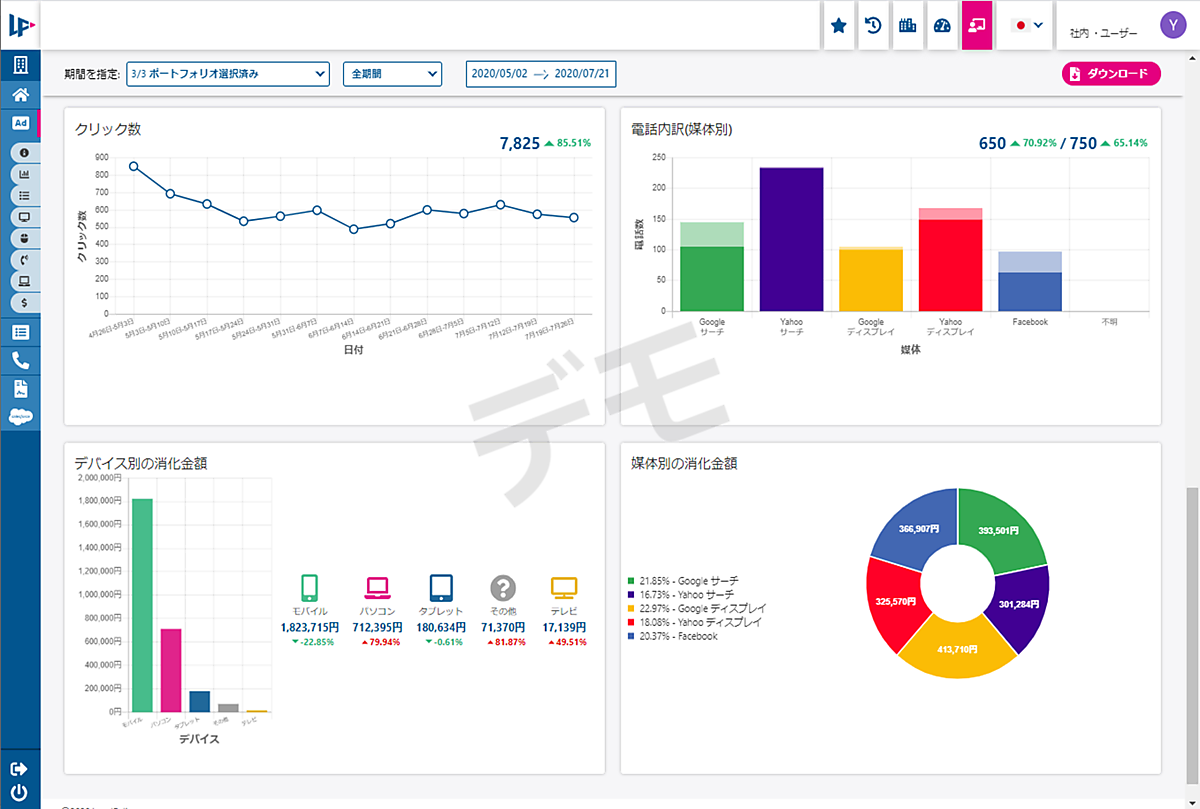Click the Salesforce cloud icon in sidebar

tap(21, 417)
